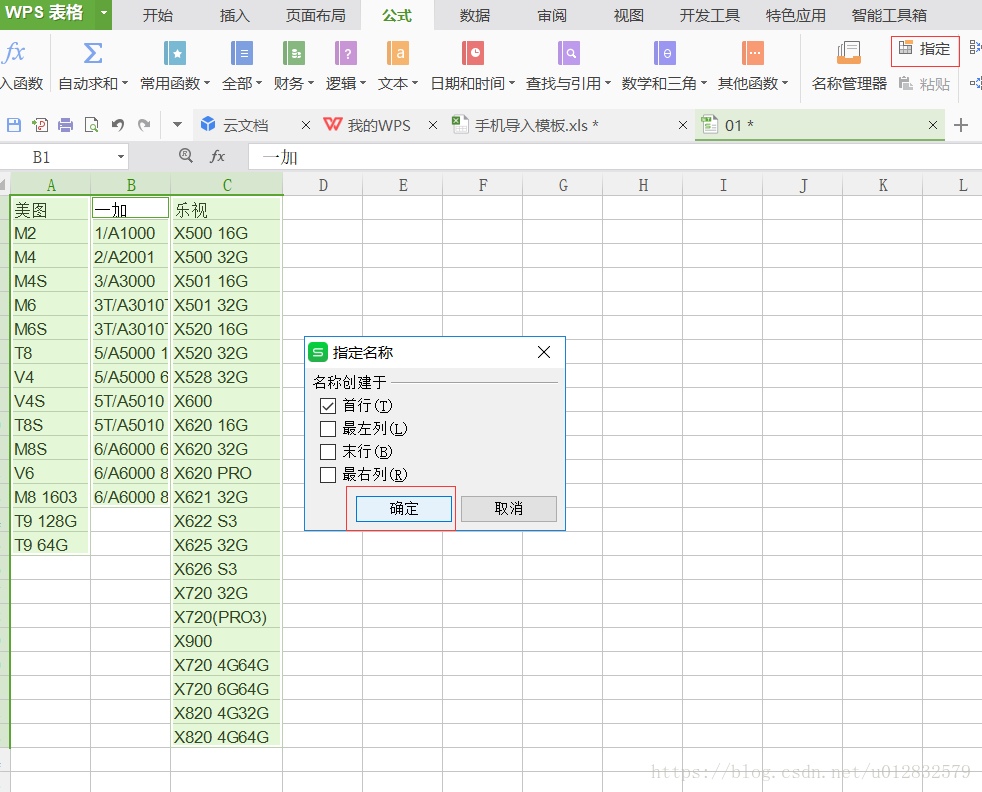Click the WPS 表格 application button

point(48,13)
